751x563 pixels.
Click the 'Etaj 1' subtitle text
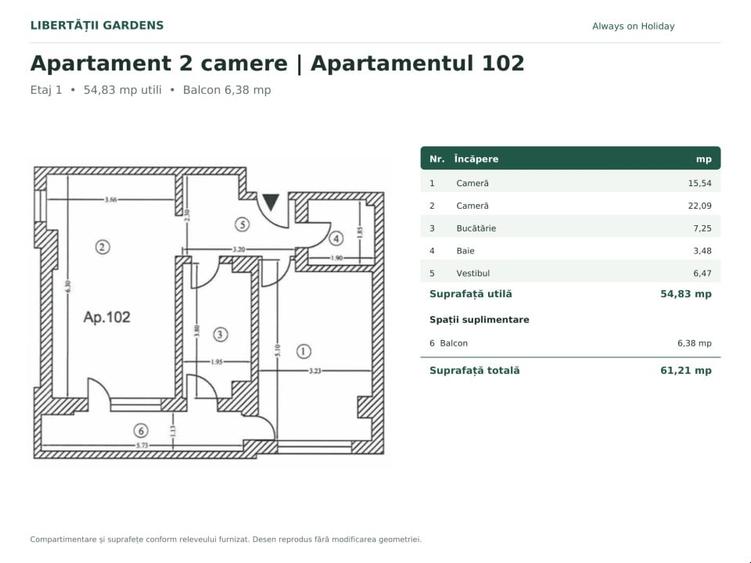pyautogui.click(x=46, y=90)
